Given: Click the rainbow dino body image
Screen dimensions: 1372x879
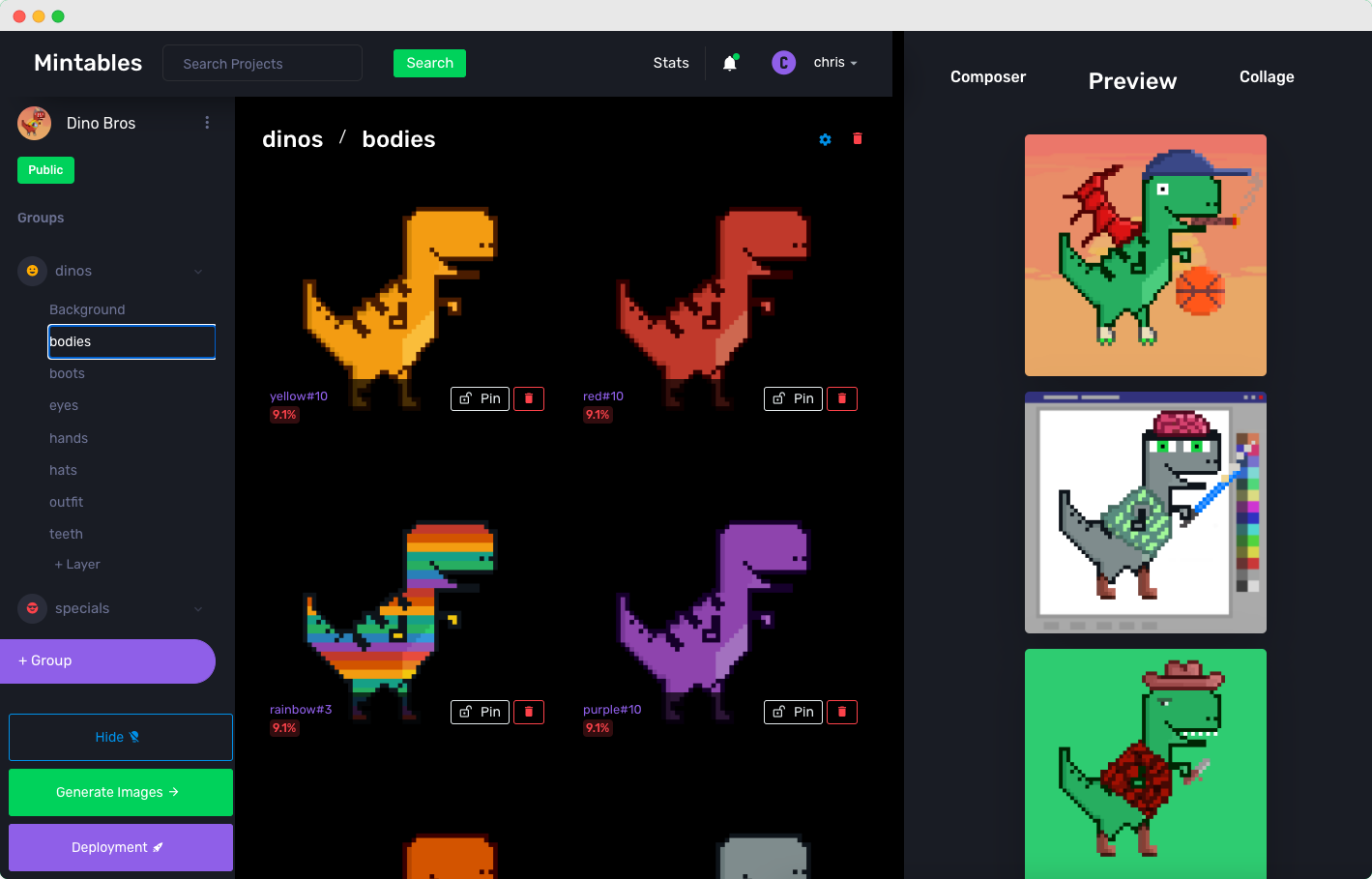Looking at the screenshot, I should (x=400, y=621).
